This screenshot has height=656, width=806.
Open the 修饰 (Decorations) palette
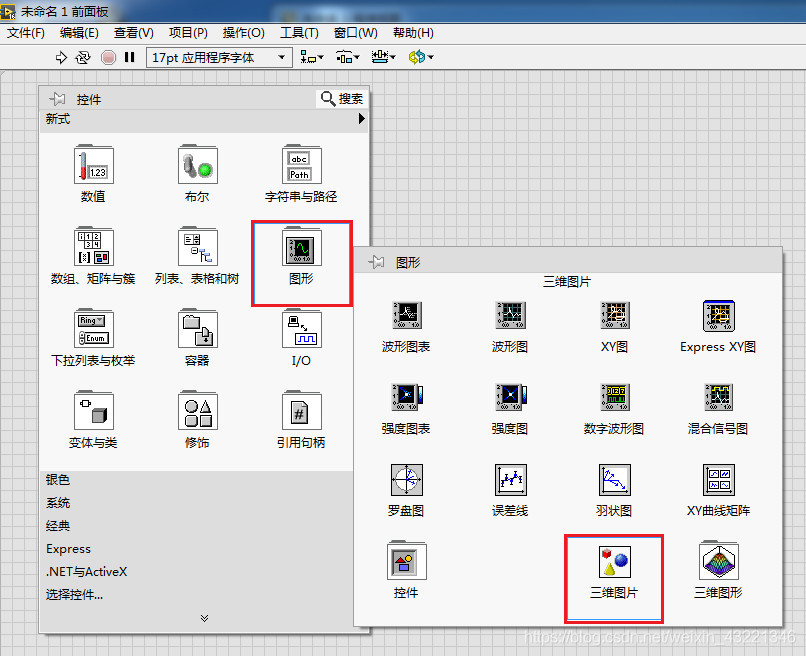197,411
